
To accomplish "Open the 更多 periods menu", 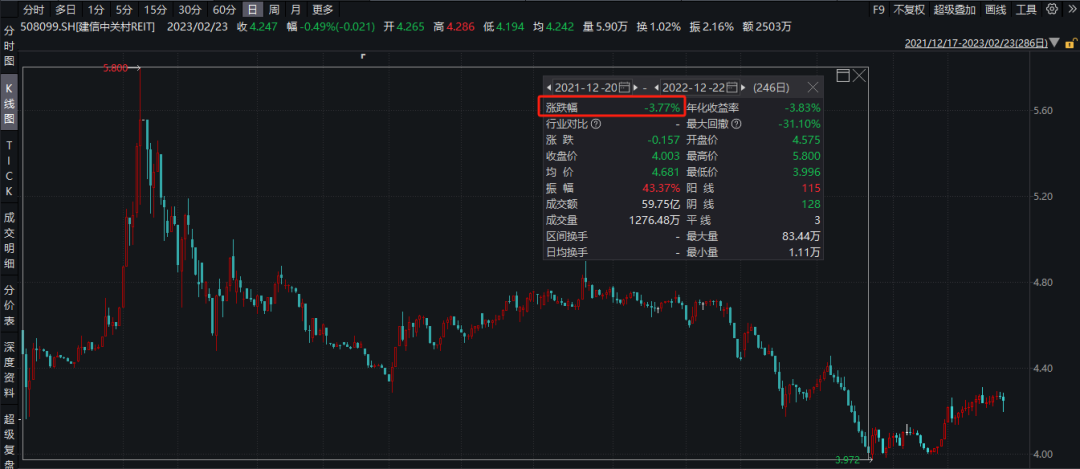I will point(322,10).
